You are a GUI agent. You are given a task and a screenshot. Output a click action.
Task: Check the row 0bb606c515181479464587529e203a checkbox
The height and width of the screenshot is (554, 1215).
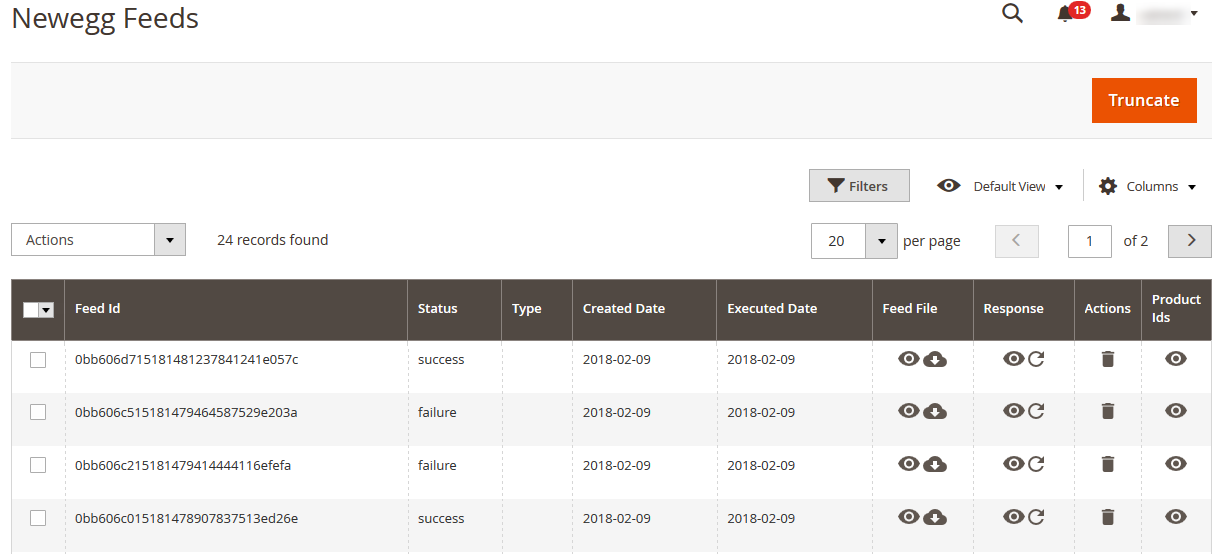(x=38, y=412)
